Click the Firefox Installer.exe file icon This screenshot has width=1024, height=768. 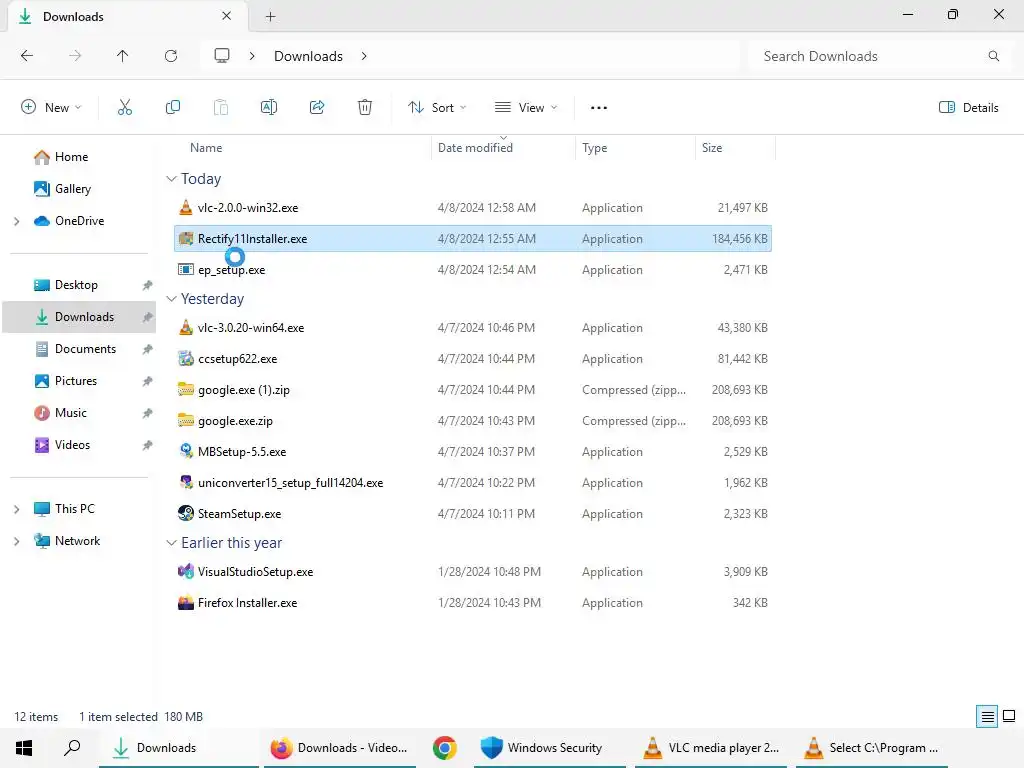(x=186, y=603)
